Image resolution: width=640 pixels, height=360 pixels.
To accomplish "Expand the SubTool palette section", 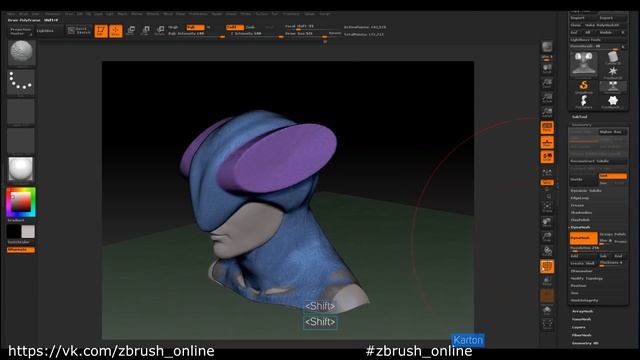I will (579, 117).
